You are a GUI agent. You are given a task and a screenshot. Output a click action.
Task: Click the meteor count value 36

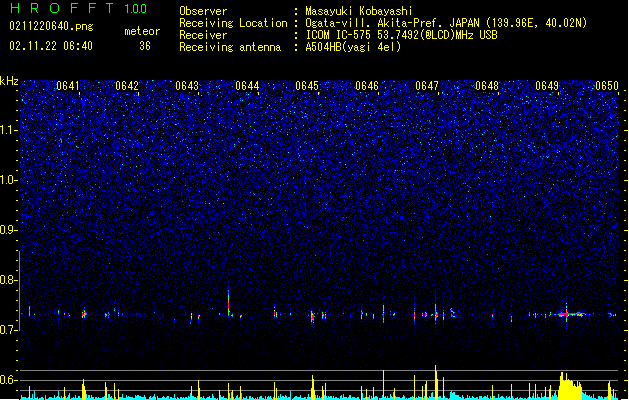click(x=145, y=46)
